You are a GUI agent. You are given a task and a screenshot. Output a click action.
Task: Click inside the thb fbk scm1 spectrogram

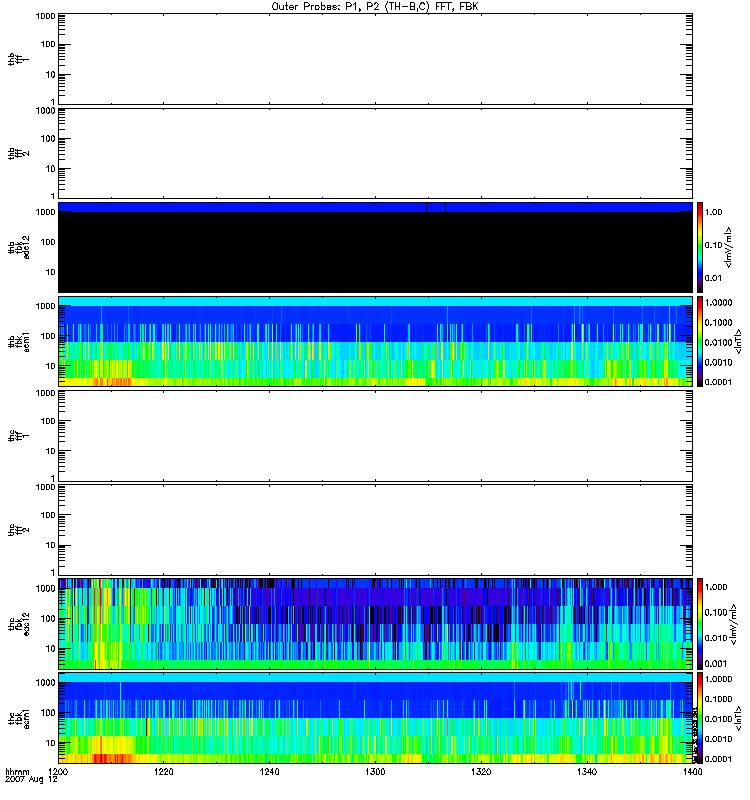click(x=375, y=341)
